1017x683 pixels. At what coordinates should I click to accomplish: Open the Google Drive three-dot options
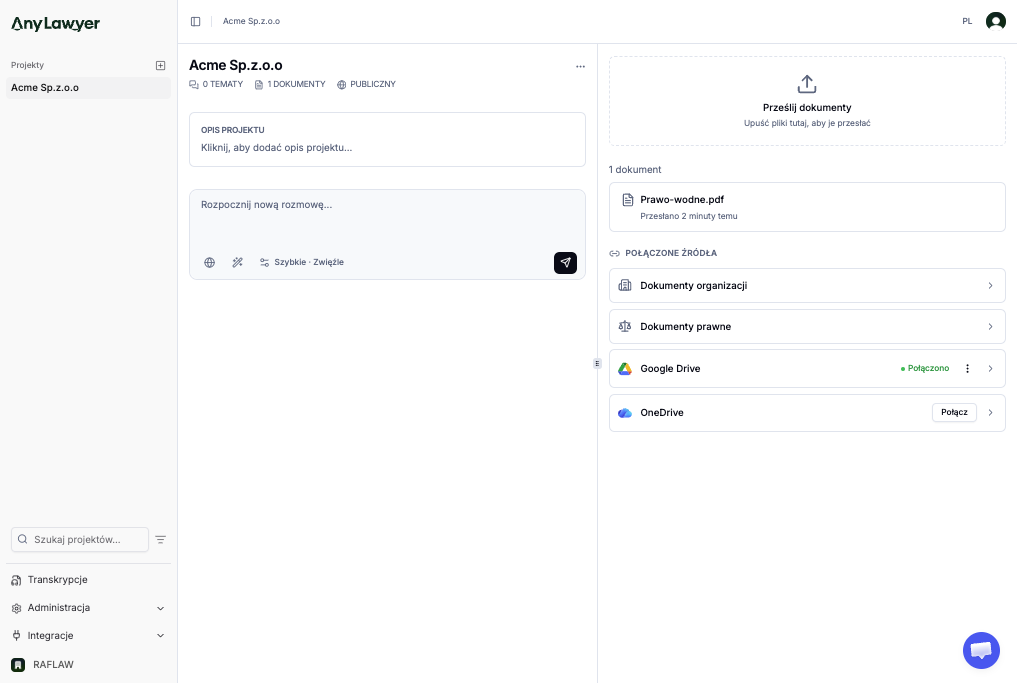(967, 368)
